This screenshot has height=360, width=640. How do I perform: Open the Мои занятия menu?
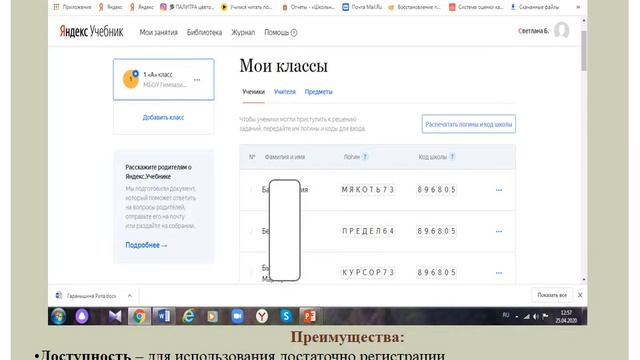pos(159,32)
